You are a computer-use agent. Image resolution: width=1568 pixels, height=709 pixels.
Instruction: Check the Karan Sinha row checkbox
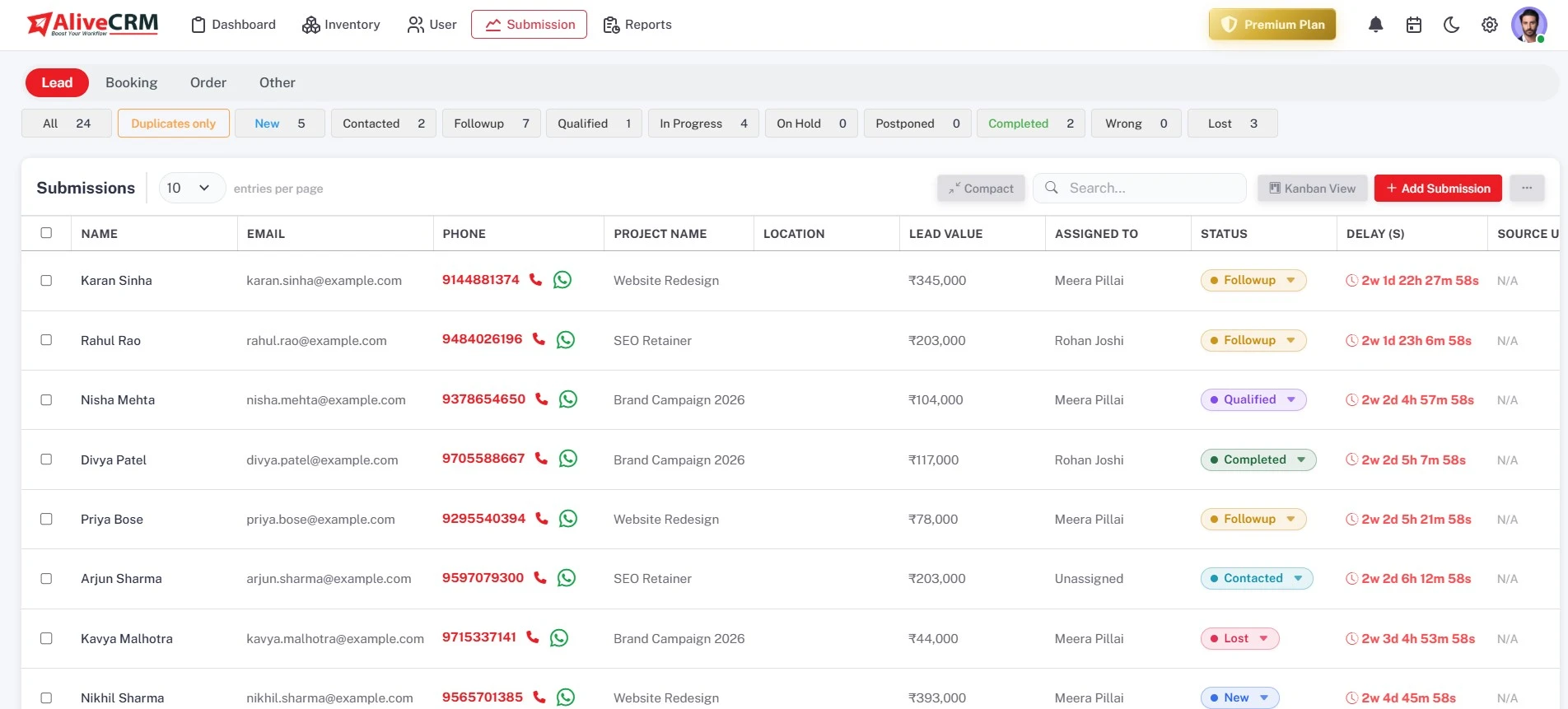(x=46, y=280)
